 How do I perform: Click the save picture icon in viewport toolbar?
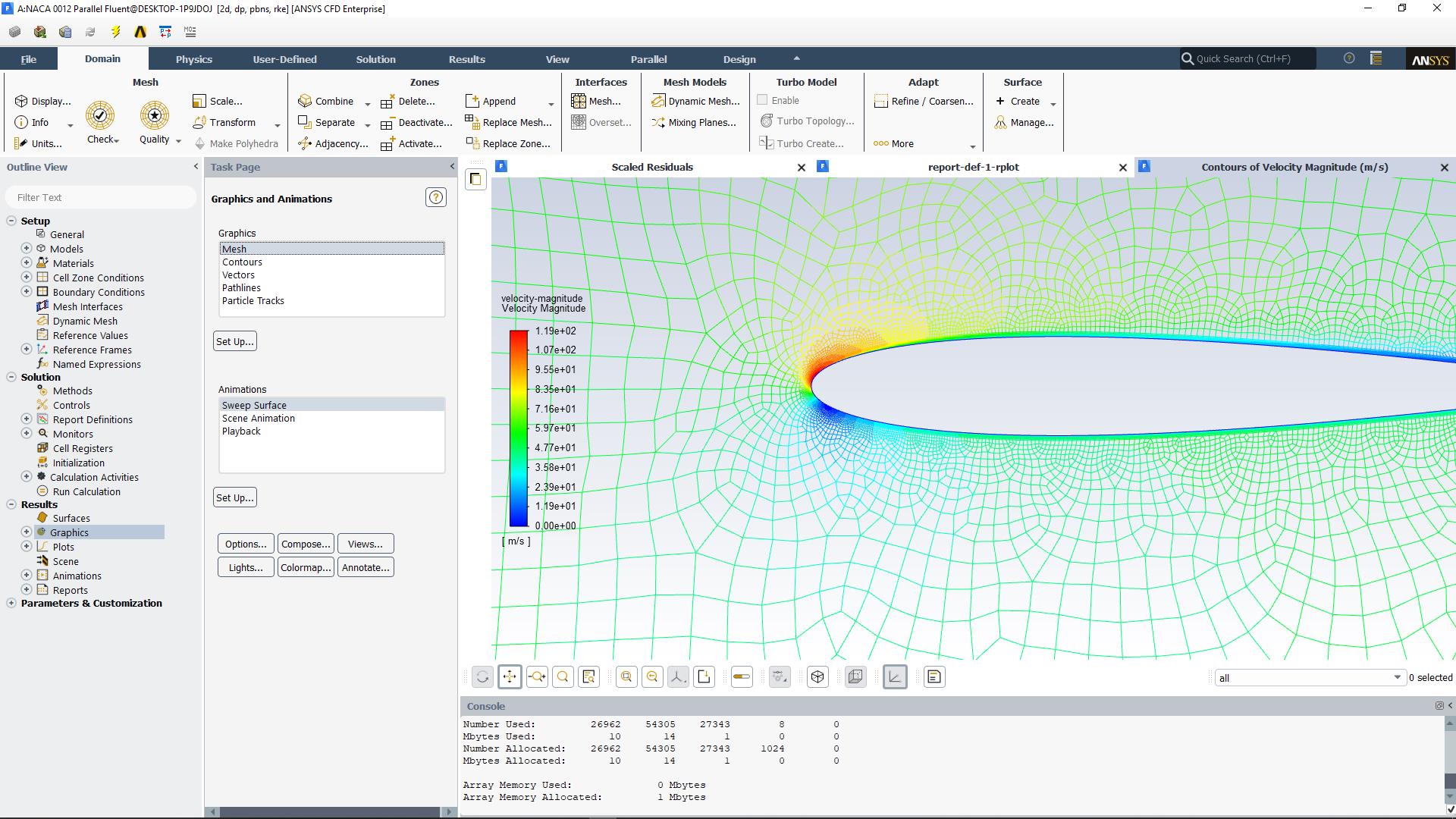tap(704, 677)
